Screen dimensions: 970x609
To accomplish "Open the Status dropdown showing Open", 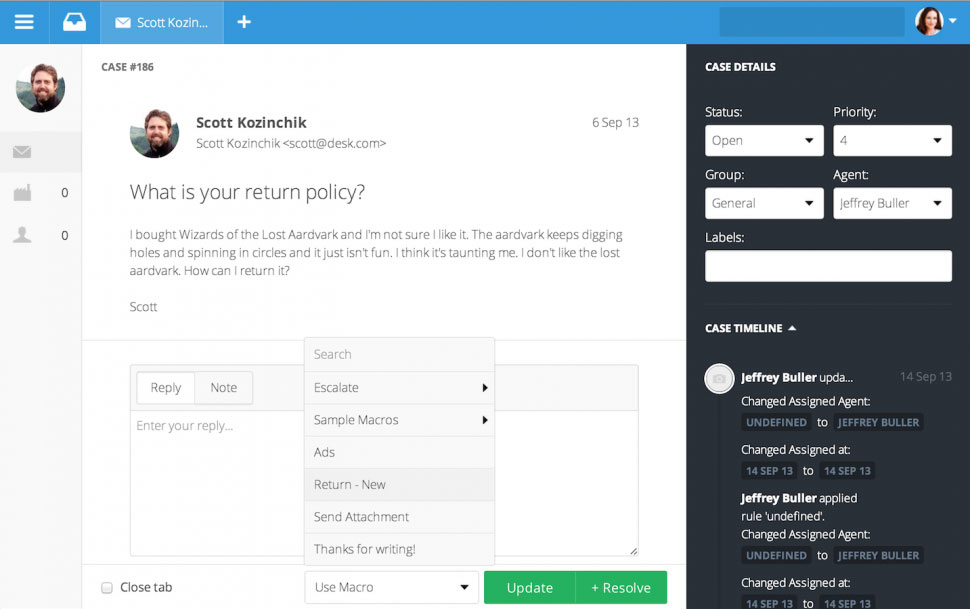I will tap(764, 141).
